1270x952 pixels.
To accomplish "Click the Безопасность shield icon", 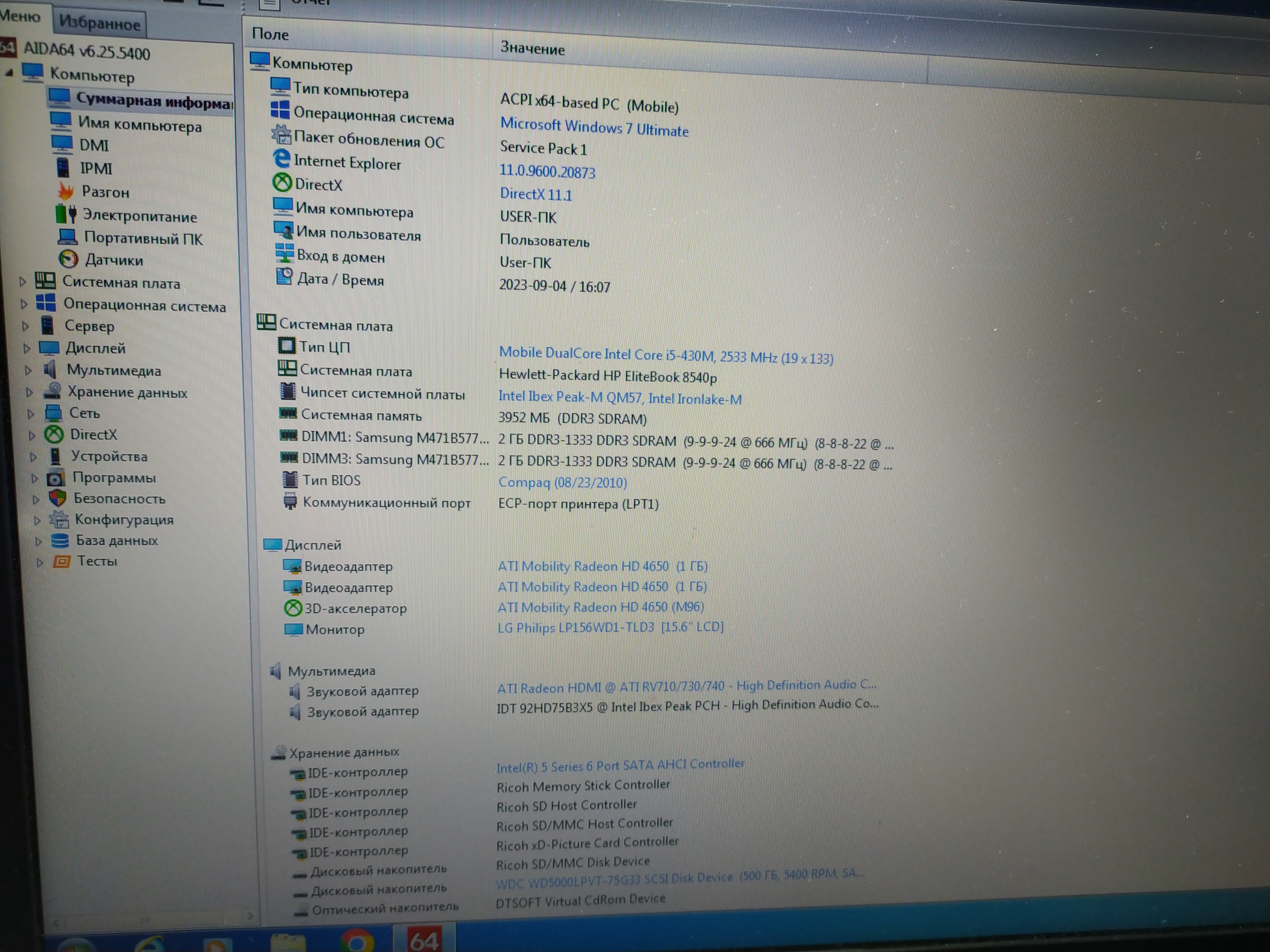I will [57, 498].
